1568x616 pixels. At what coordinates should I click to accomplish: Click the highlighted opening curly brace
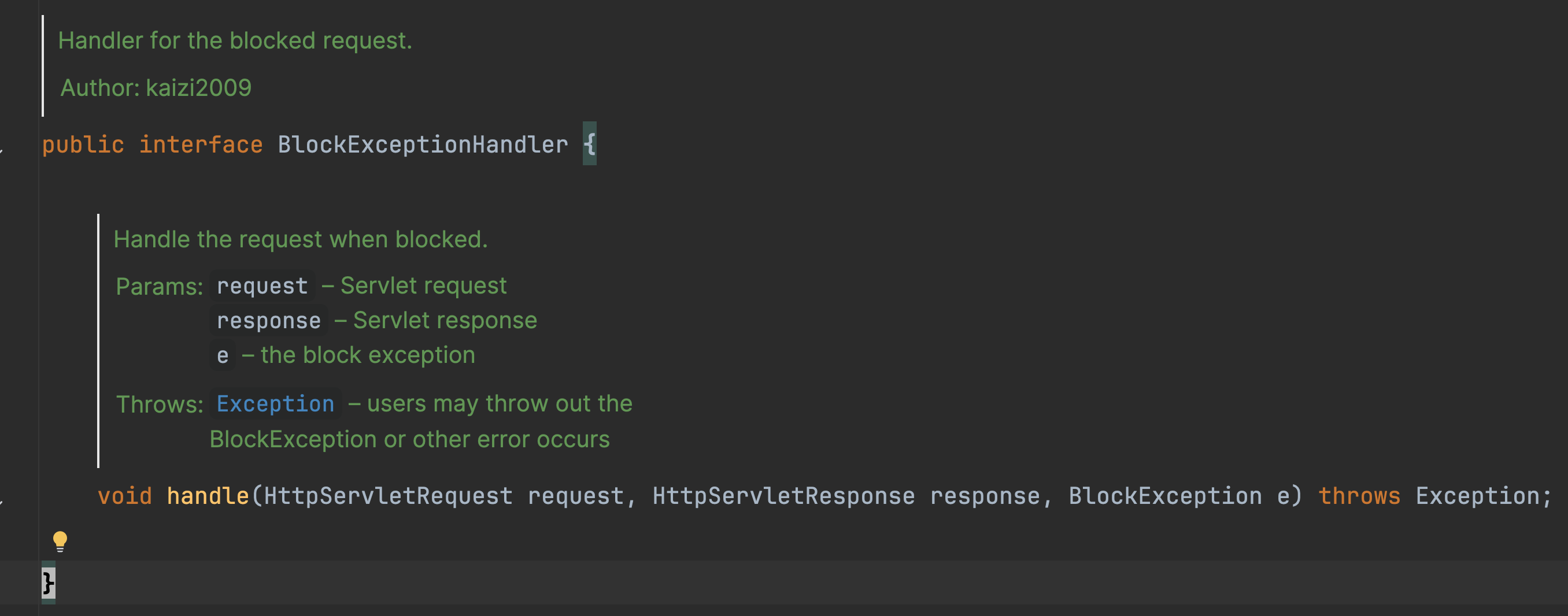pyautogui.click(x=589, y=144)
